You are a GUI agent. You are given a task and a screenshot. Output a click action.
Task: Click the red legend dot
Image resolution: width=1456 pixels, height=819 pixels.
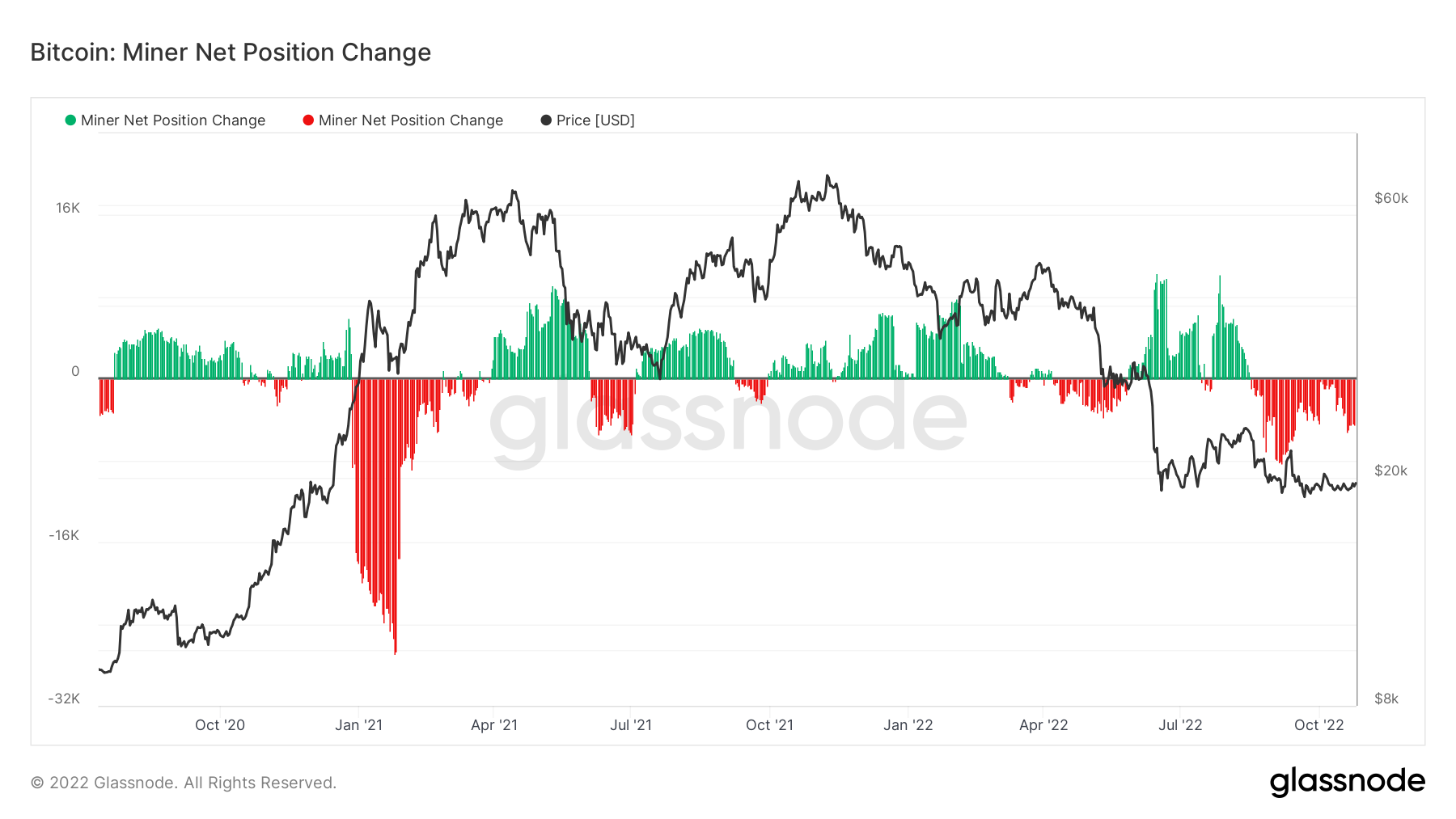tap(308, 120)
